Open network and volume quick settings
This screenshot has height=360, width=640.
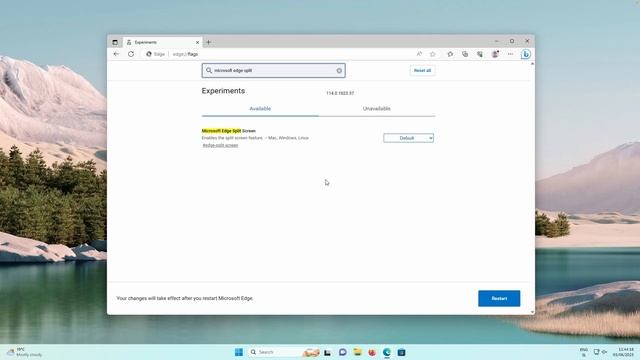coord(600,352)
